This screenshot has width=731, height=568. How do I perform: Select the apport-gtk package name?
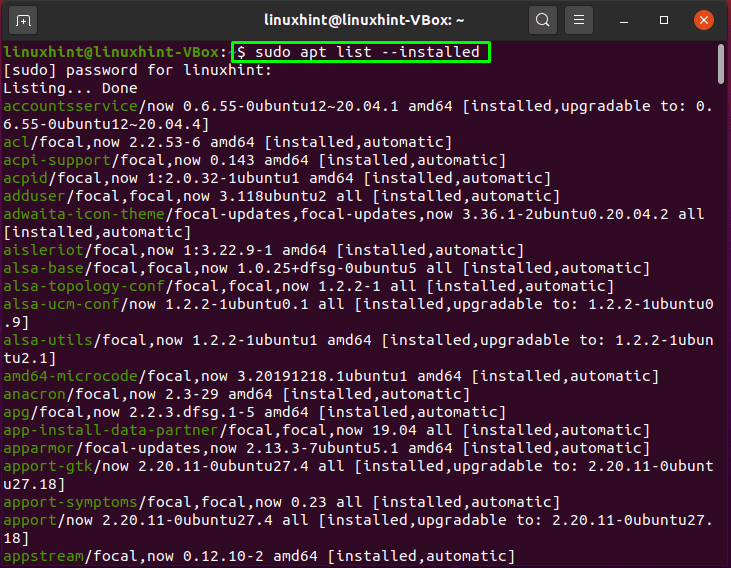[x=48, y=466]
